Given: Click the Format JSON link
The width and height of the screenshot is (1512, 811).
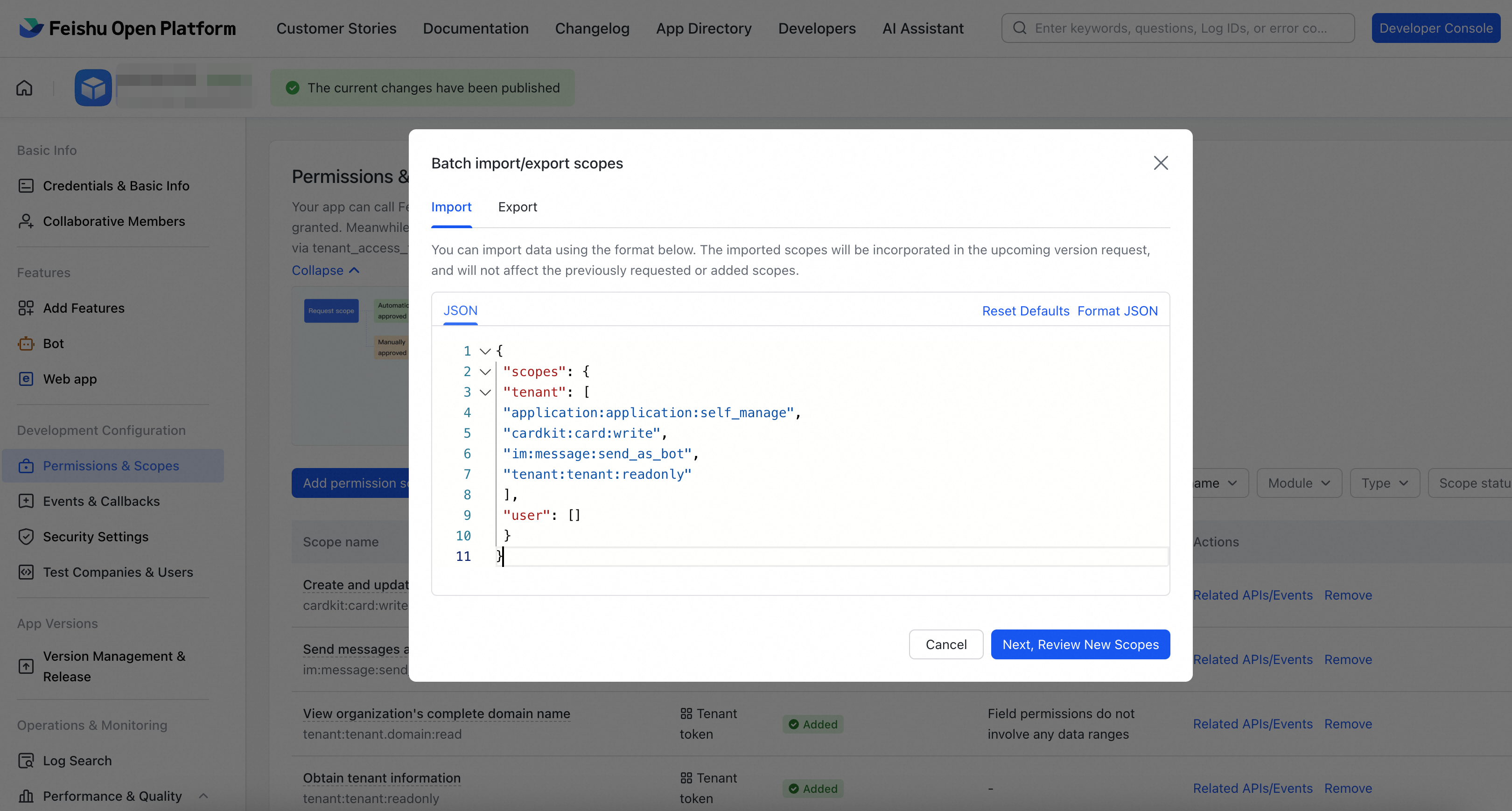Looking at the screenshot, I should pos(1117,312).
